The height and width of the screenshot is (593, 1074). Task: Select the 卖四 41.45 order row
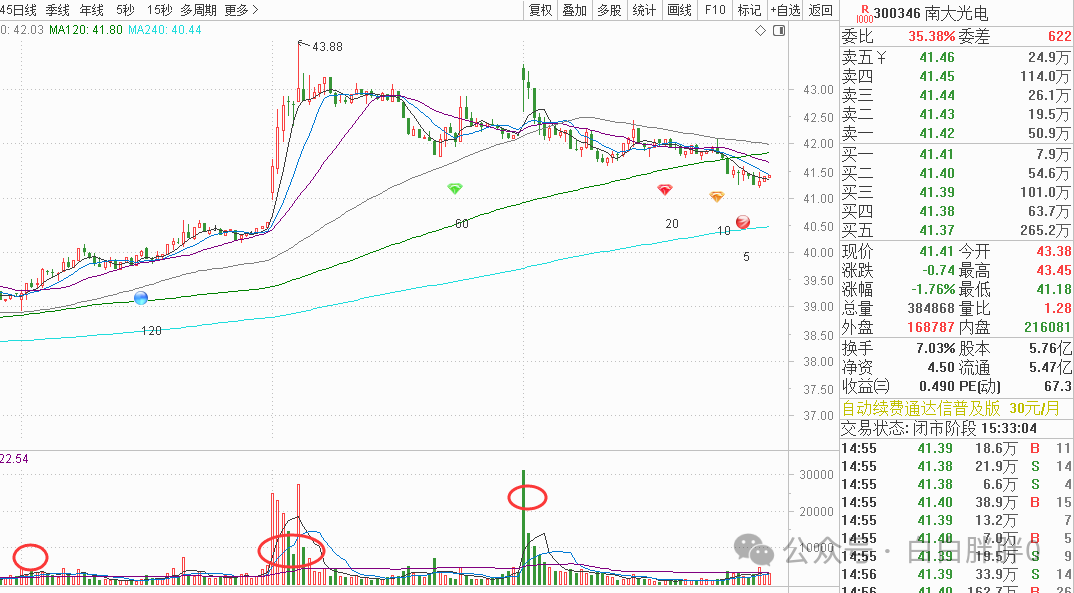pyautogui.click(x=956, y=76)
